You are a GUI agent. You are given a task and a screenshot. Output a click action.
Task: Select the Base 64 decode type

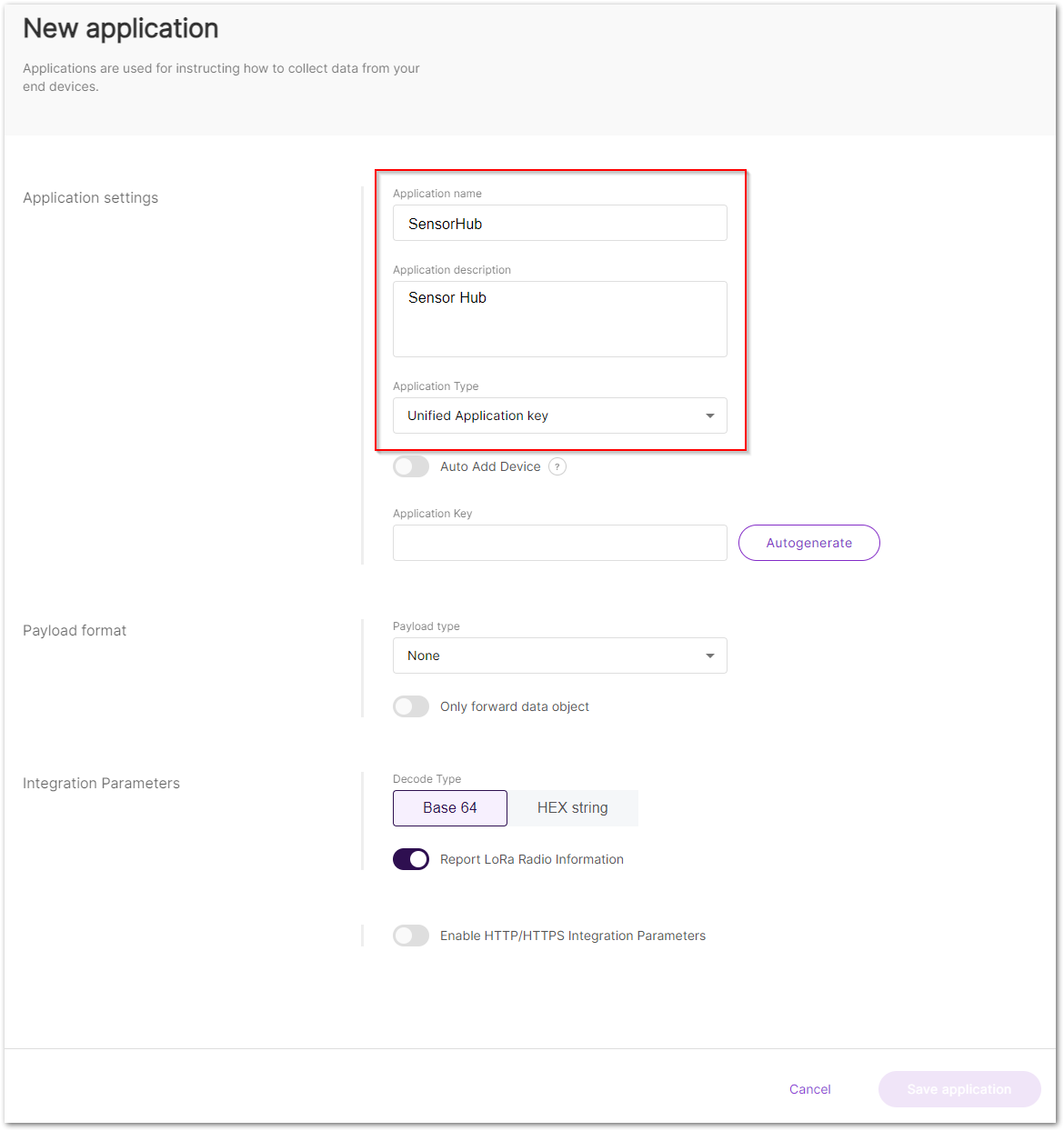click(x=450, y=808)
